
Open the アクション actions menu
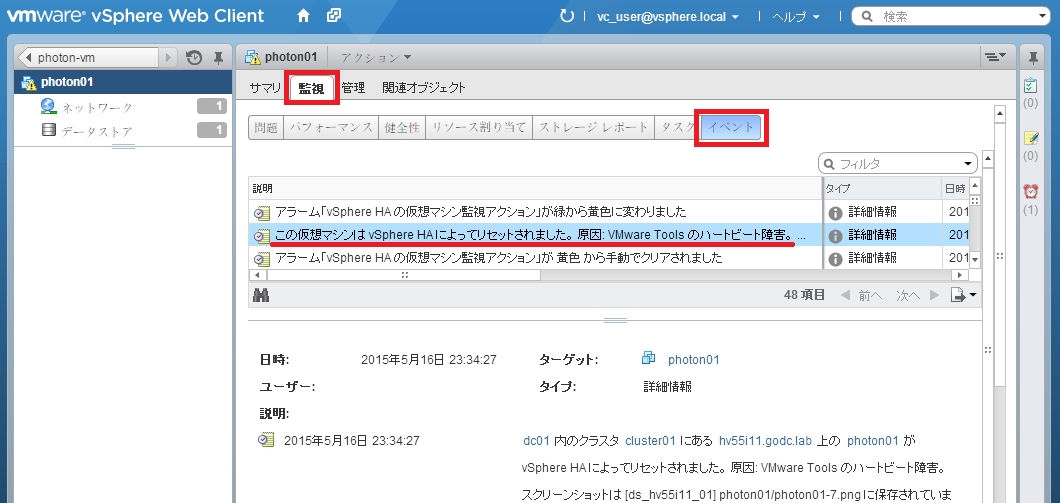point(376,57)
